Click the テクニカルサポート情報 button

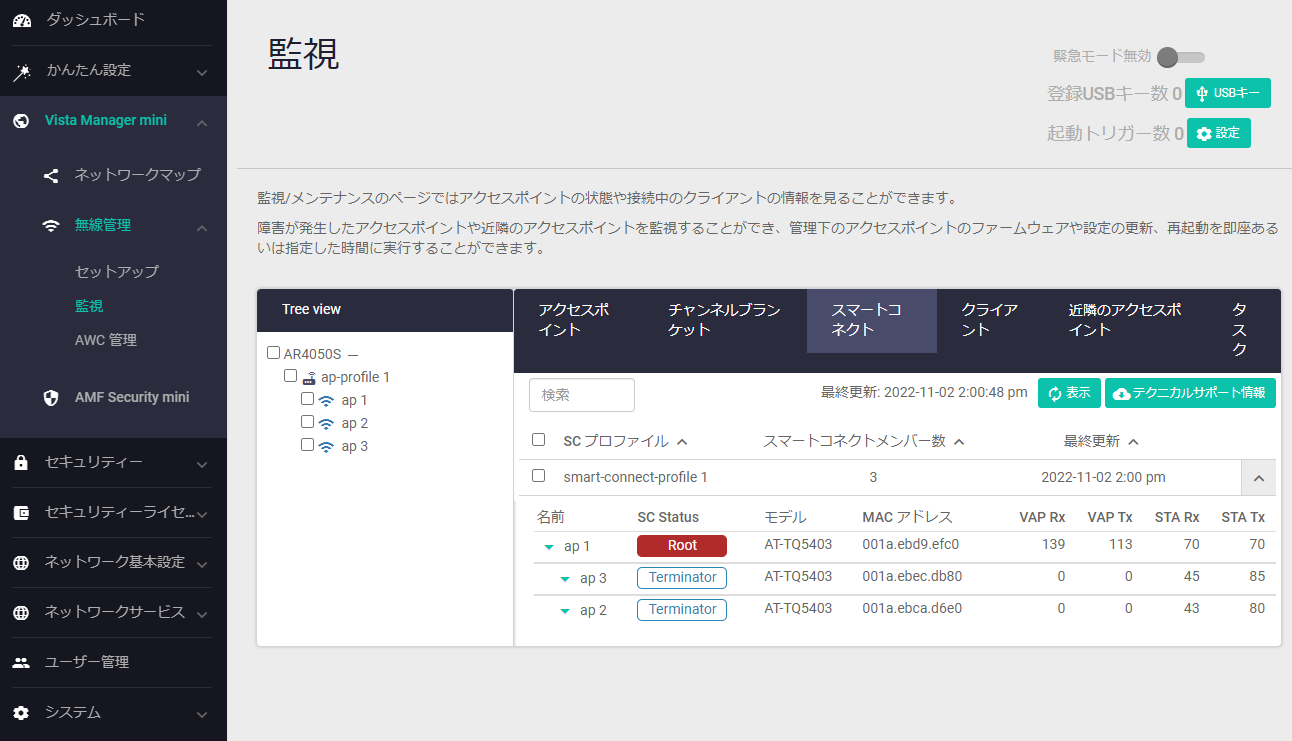pos(1190,393)
